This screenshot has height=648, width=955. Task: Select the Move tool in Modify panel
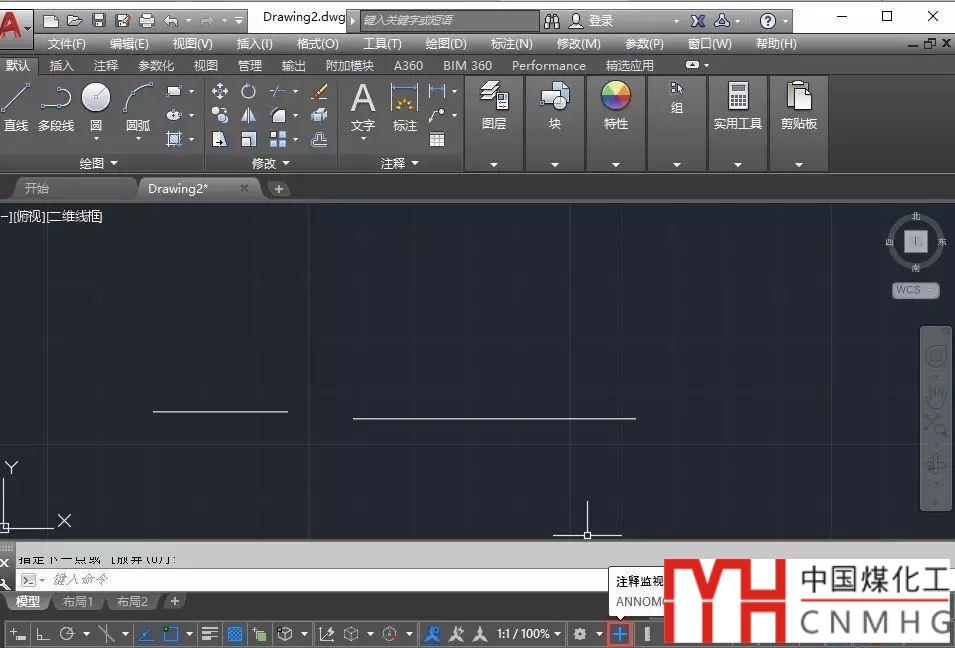coord(220,91)
